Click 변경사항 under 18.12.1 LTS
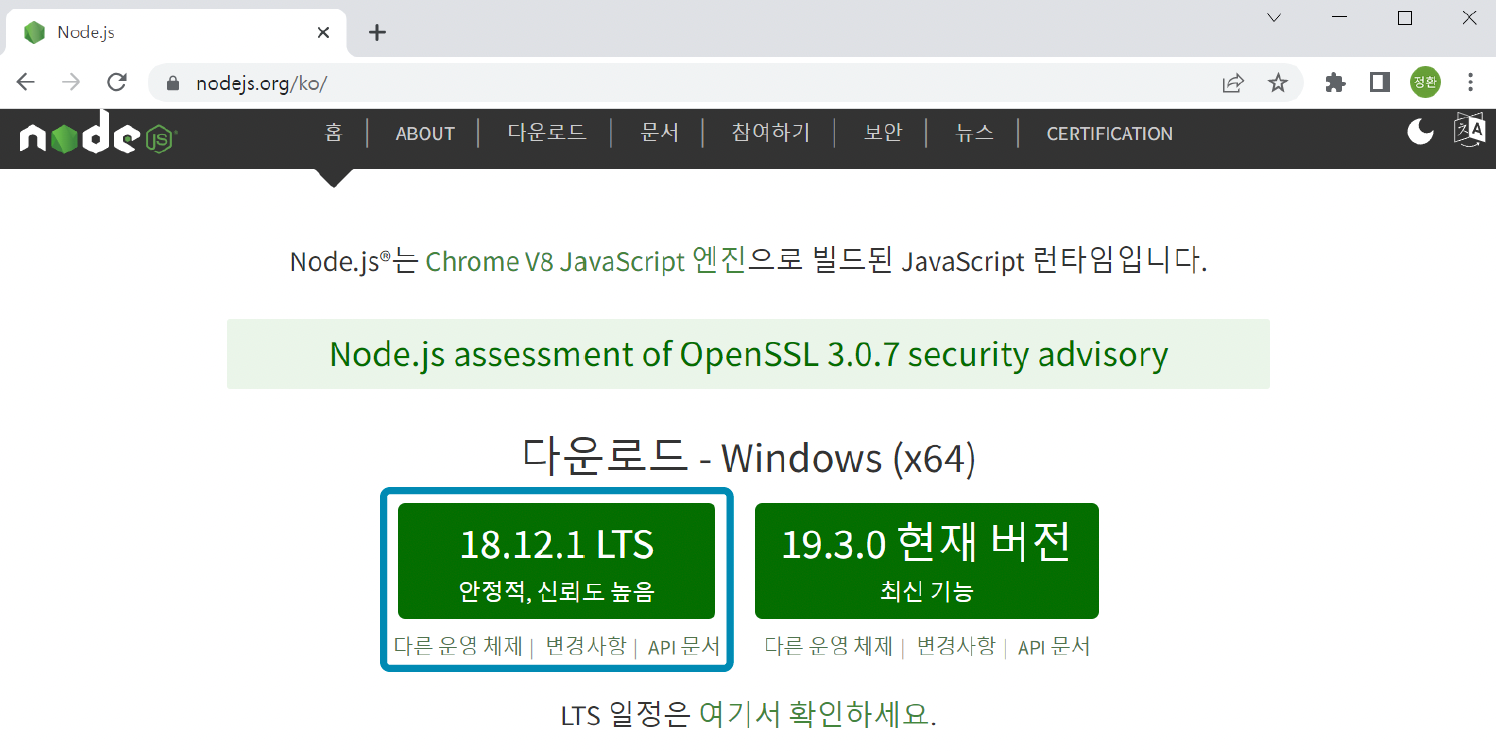This screenshot has width=1496, height=752. [x=585, y=646]
